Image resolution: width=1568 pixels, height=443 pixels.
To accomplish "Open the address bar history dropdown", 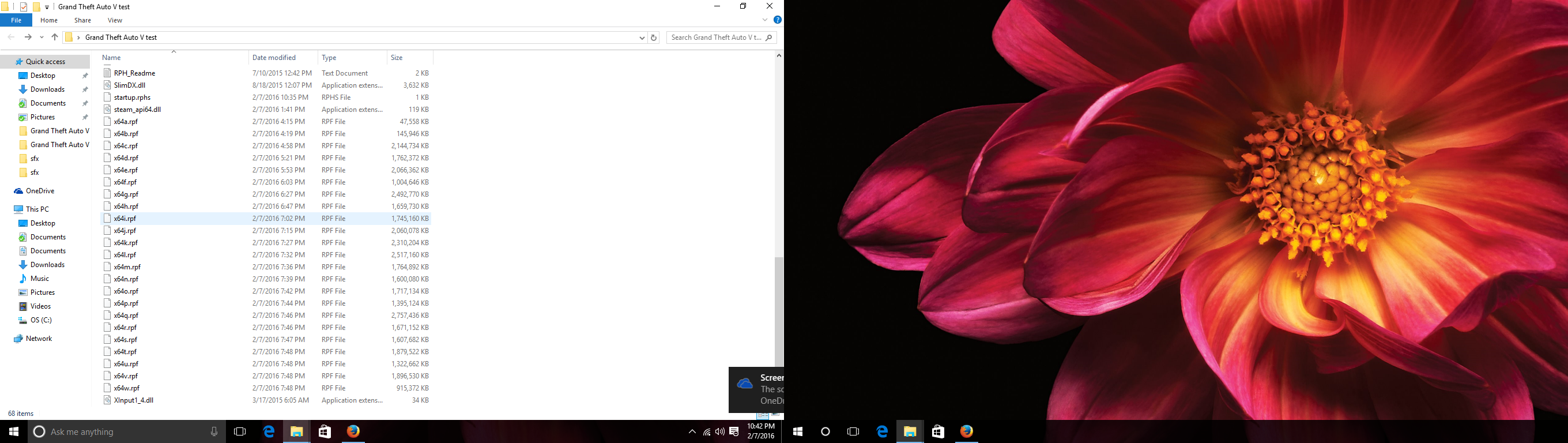I will [642, 37].
